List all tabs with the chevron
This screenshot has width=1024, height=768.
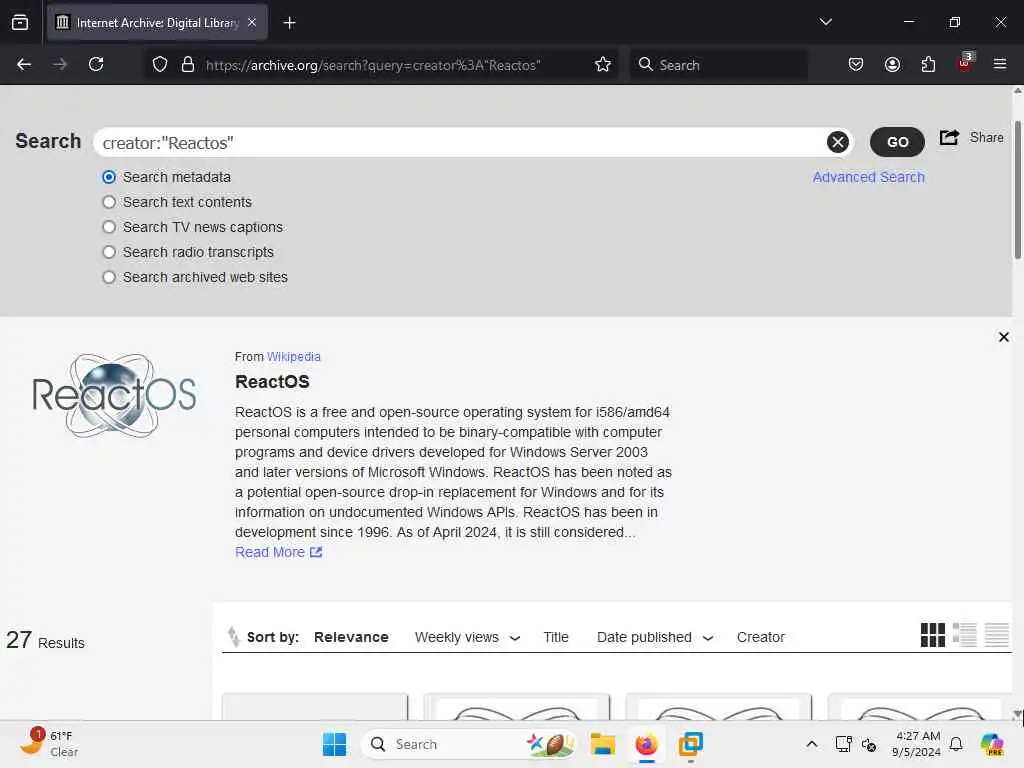pos(825,22)
